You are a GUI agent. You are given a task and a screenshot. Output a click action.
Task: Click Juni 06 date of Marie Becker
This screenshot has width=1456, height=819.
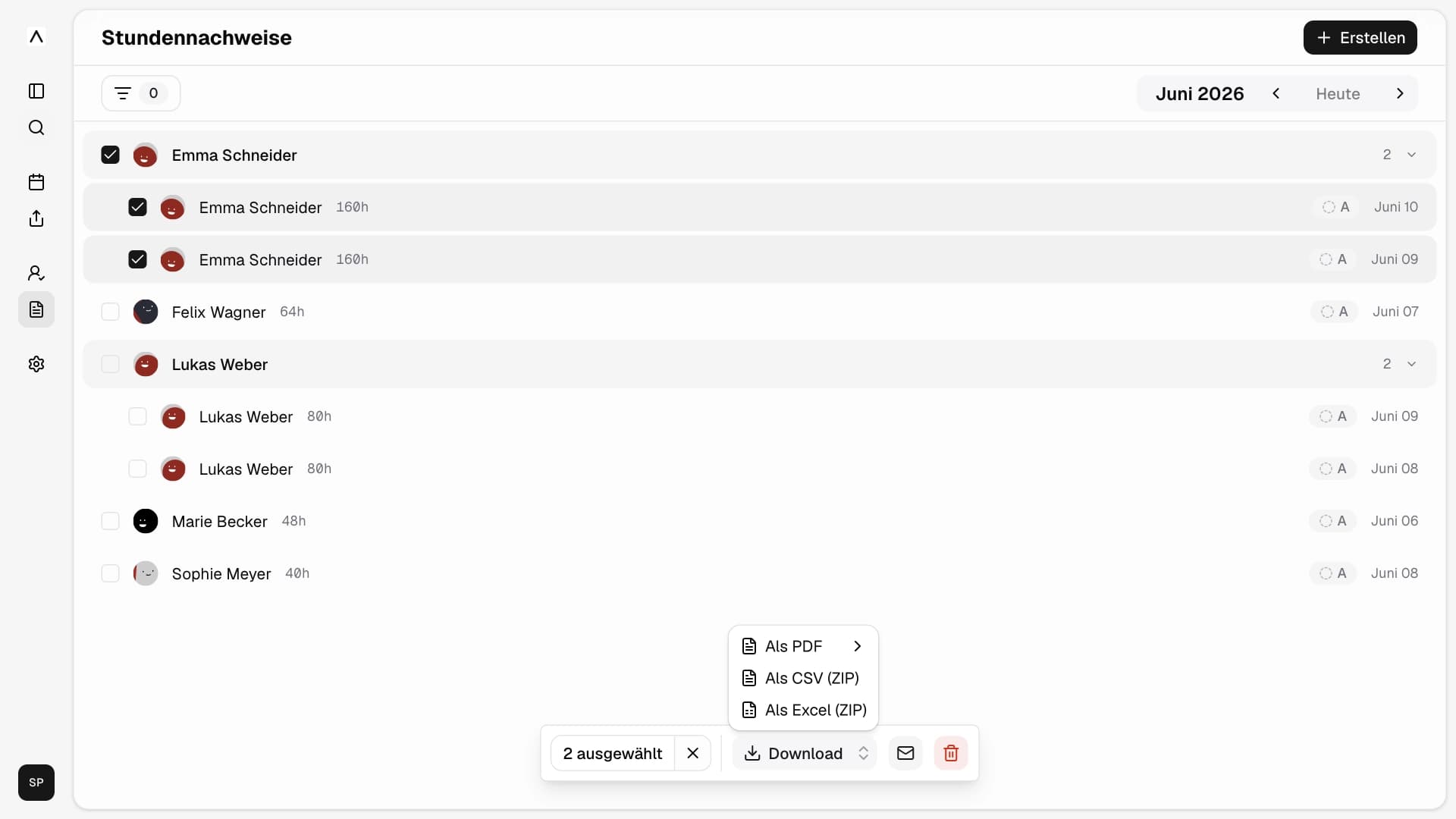click(x=1395, y=521)
